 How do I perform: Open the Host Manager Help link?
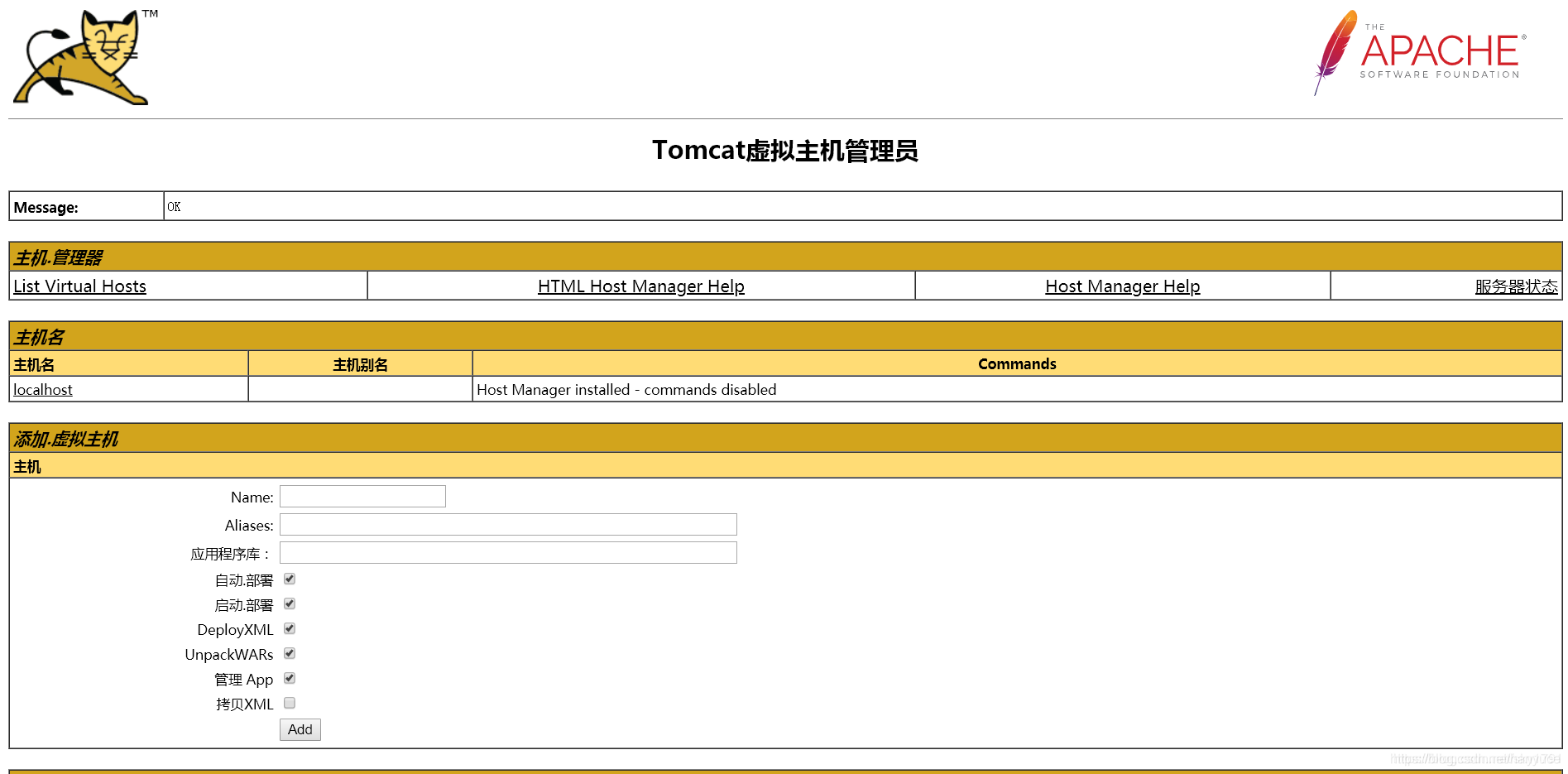[x=1123, y=286]
